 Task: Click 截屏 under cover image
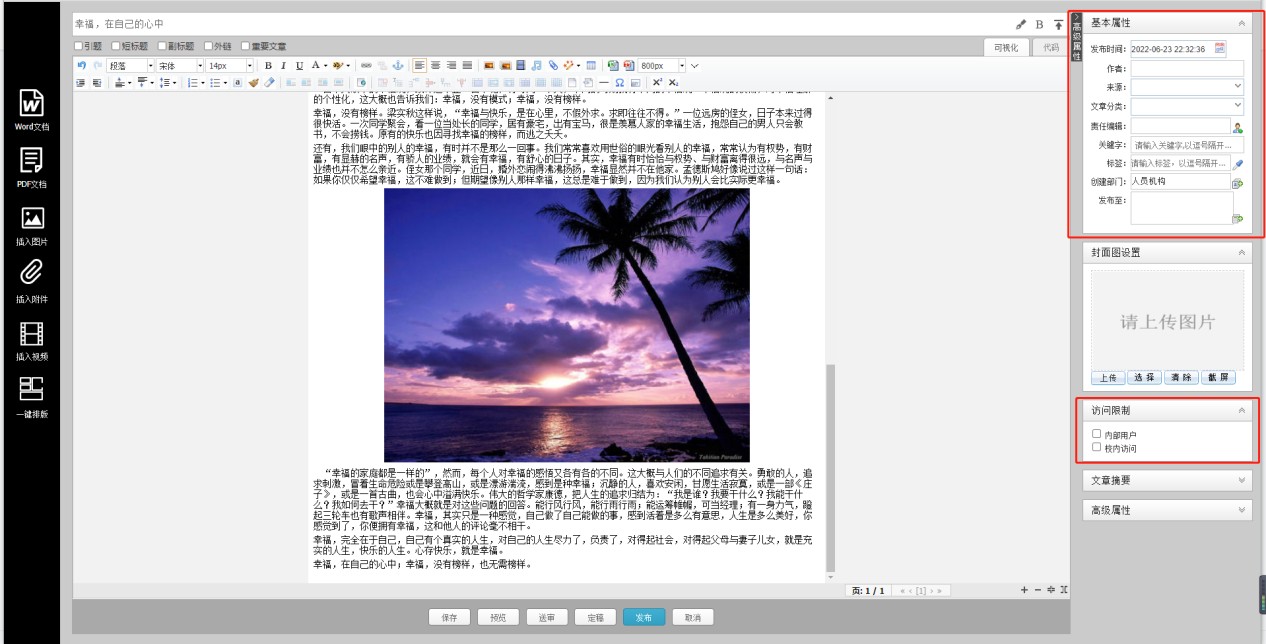coord(1220,378)
